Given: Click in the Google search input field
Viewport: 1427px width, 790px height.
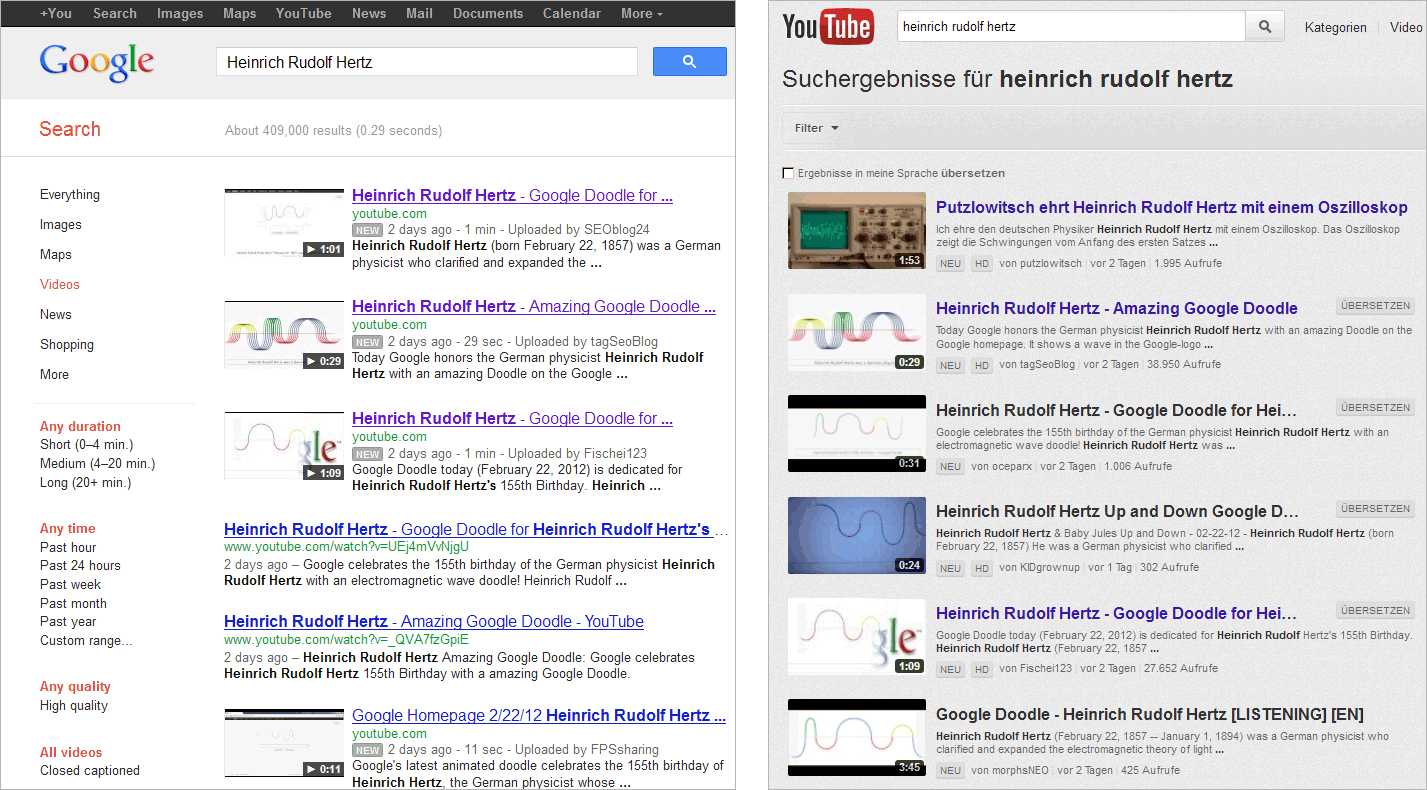Looking at the screenshot, I should (427, 62).
